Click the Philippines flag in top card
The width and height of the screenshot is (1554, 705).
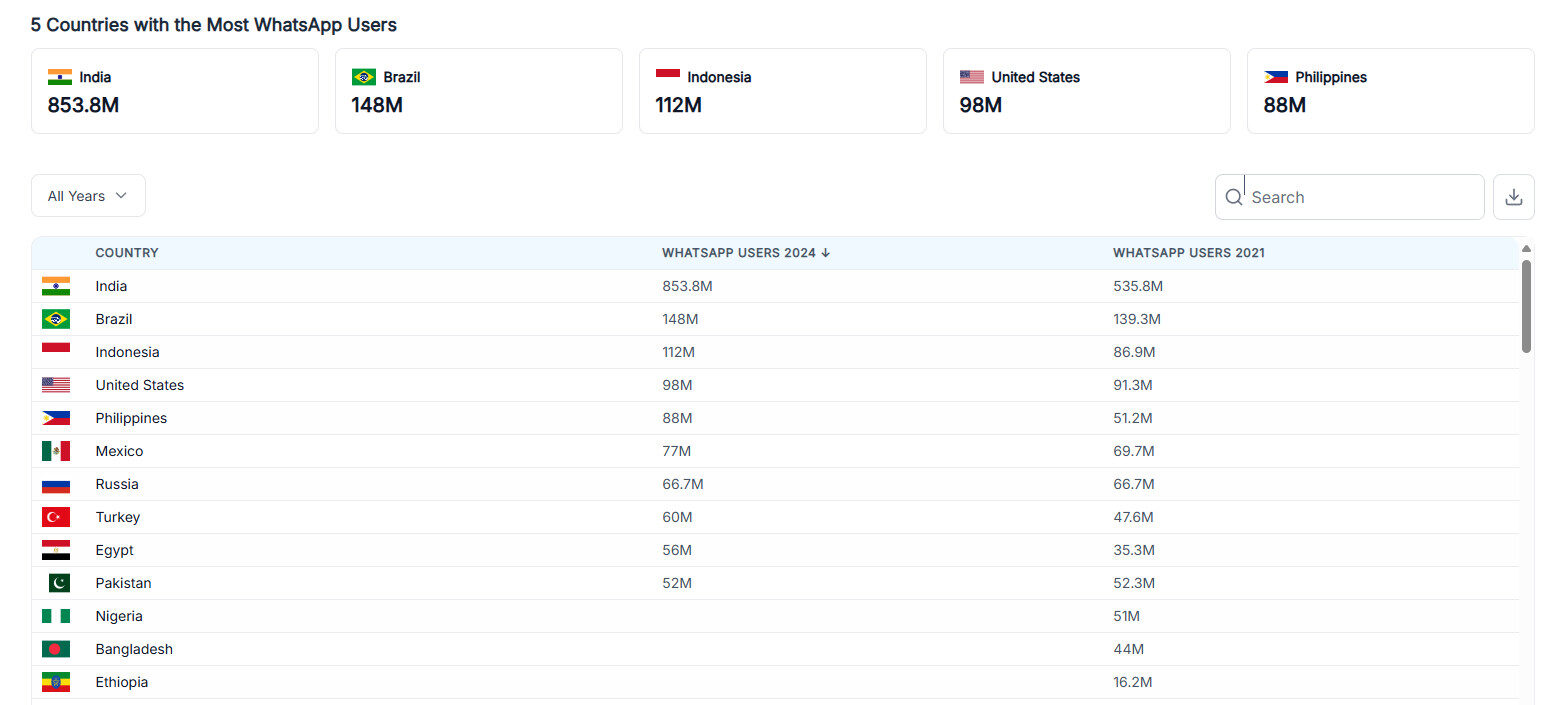click(1275, 77)
